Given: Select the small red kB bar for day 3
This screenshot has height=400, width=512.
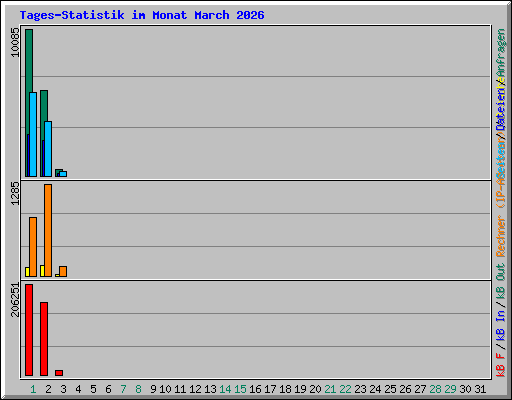Looking at the screenshot, I should [x=59, y=373].
